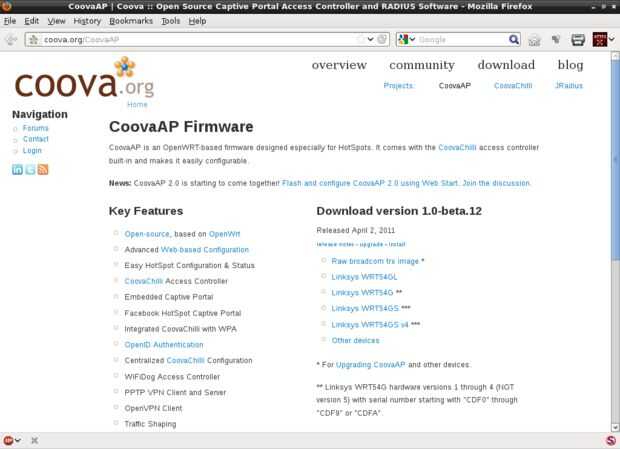Click the OpenWrt feature link
Screen dimensions: 620x449
(224, 234)
